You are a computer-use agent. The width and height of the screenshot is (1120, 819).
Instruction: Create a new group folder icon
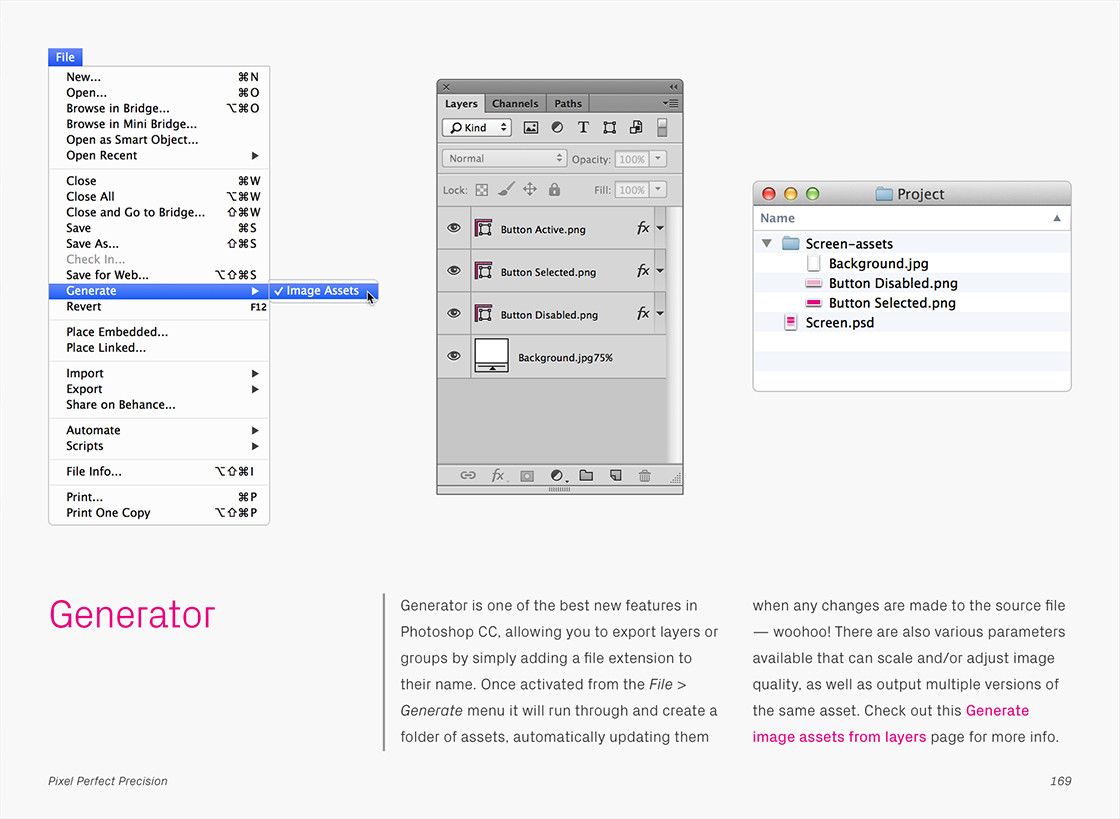pyautogui.click(x=586, y=476)
